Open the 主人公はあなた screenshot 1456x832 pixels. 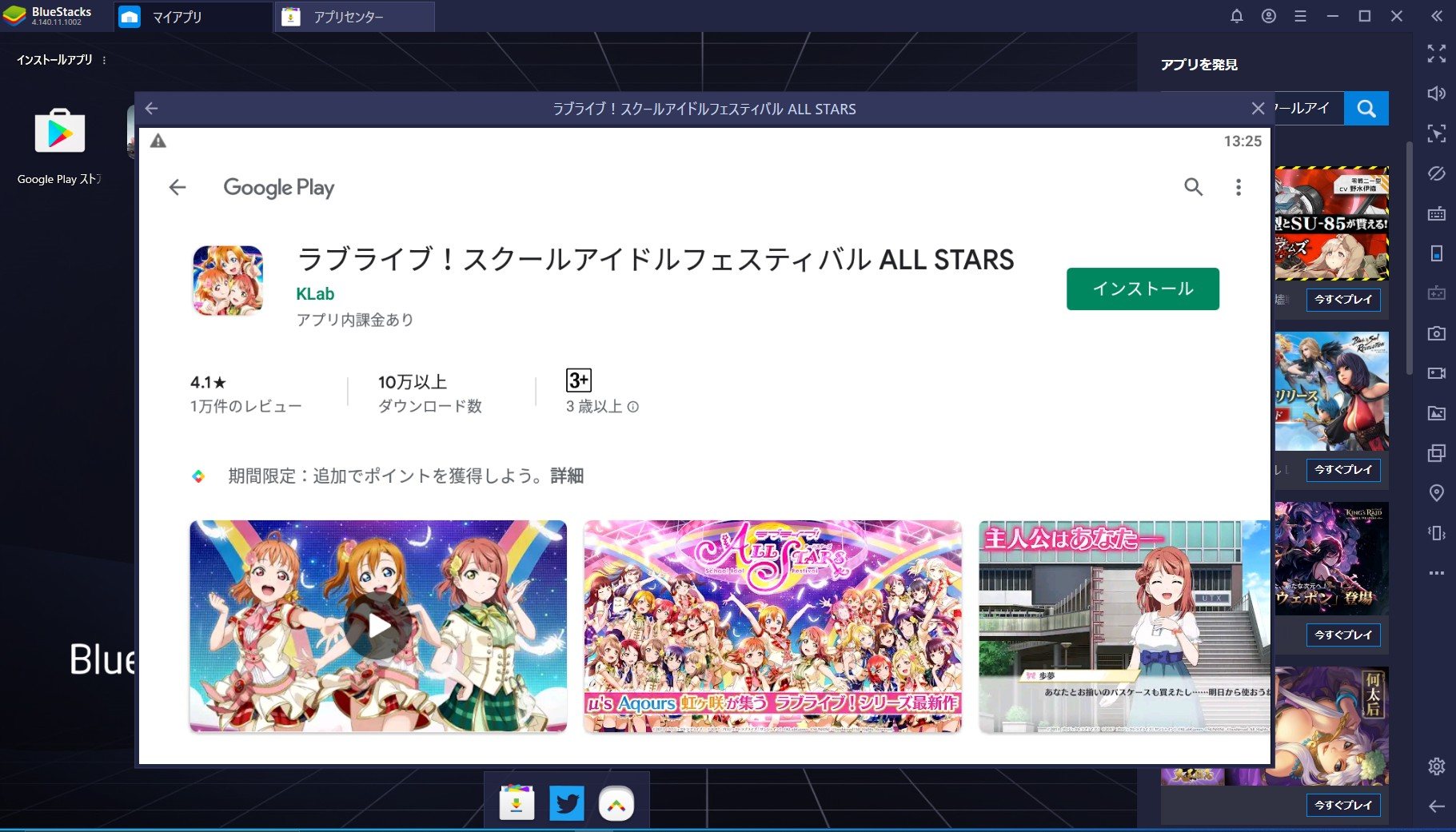coord(1124,626)
